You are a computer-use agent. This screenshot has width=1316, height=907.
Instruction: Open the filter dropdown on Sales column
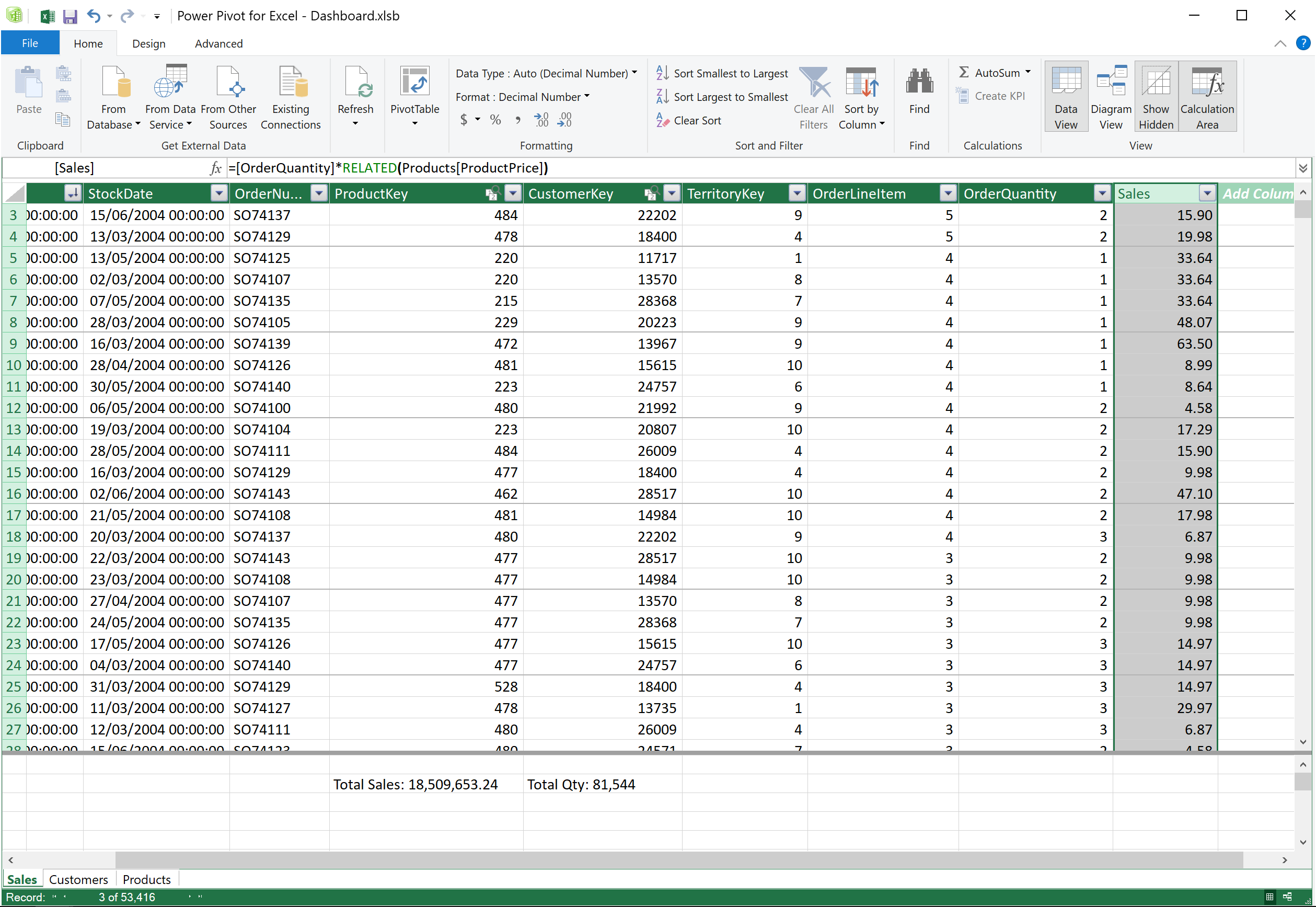pos(1207,193)
